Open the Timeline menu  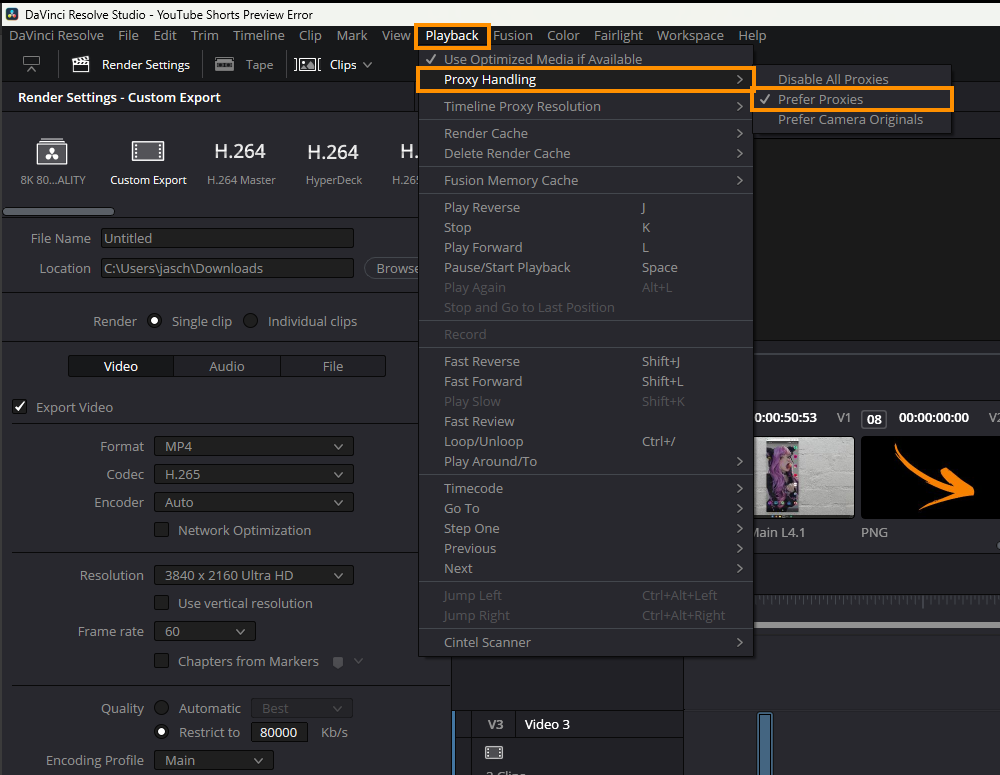coord(258,36)
